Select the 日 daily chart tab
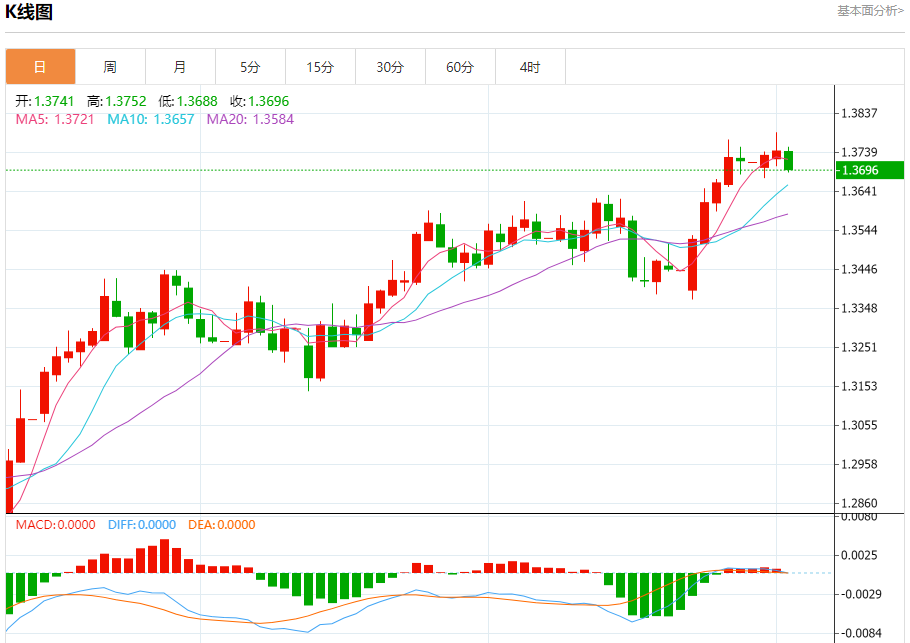 (41, 67)
